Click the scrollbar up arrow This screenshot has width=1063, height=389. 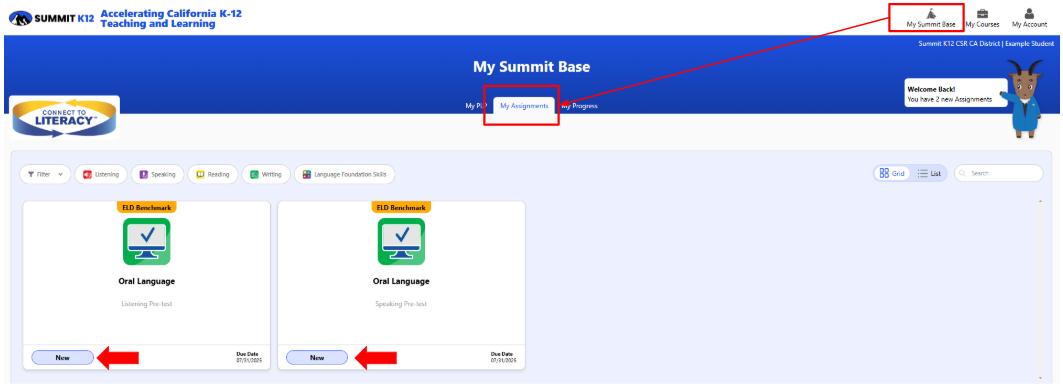click(1041, 201)
